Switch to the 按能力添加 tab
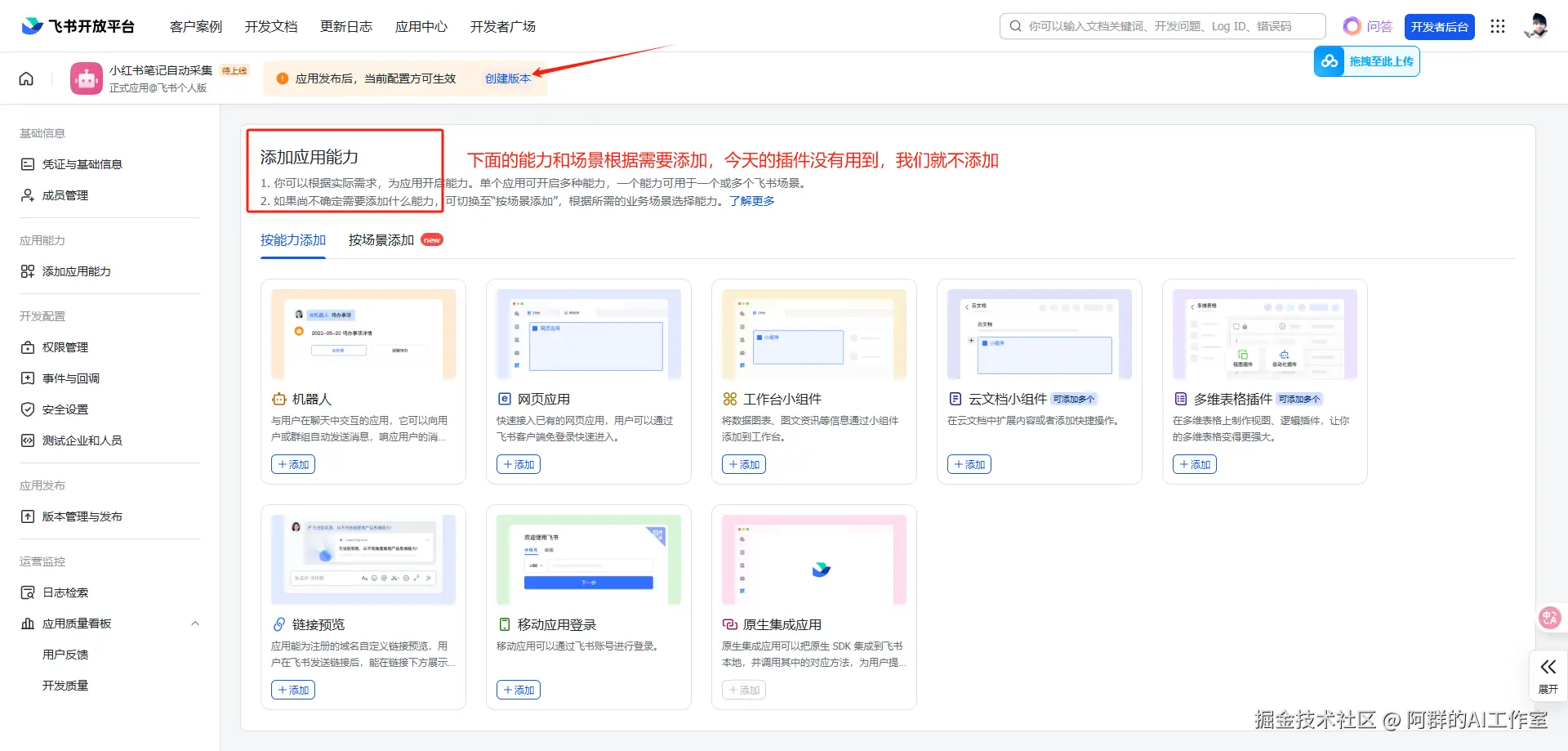 pos(293,240)
